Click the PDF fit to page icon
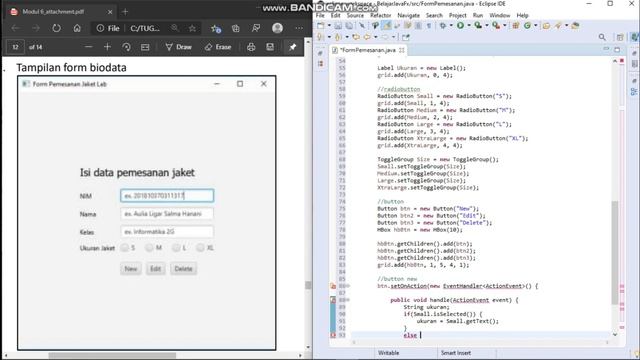 (145, 47)
